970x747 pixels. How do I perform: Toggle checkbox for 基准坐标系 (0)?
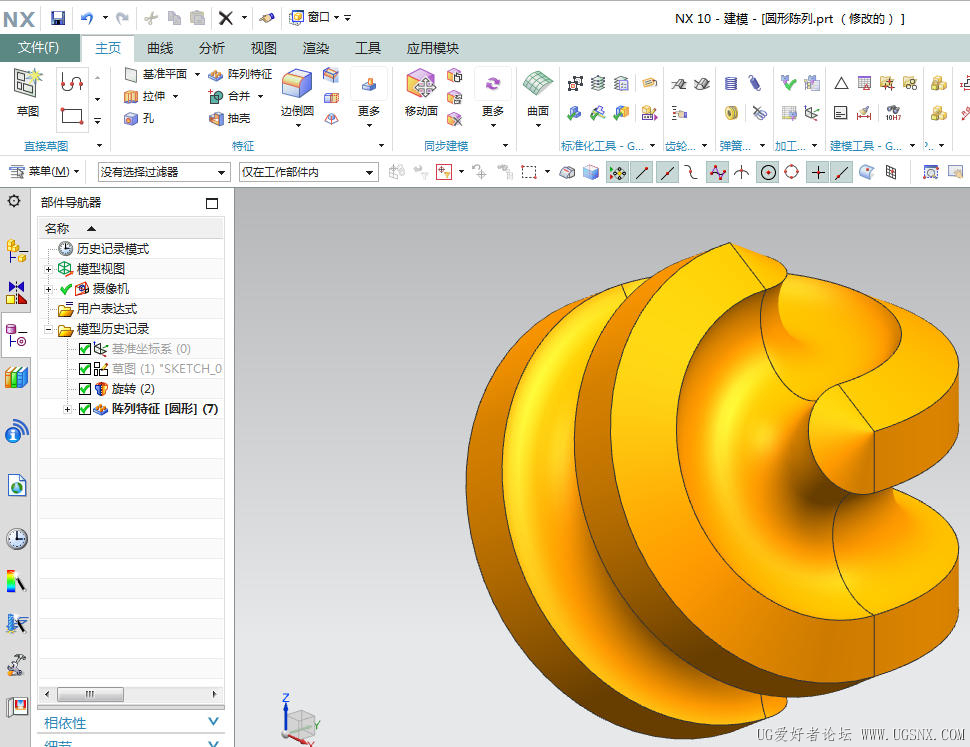[85, 349]
